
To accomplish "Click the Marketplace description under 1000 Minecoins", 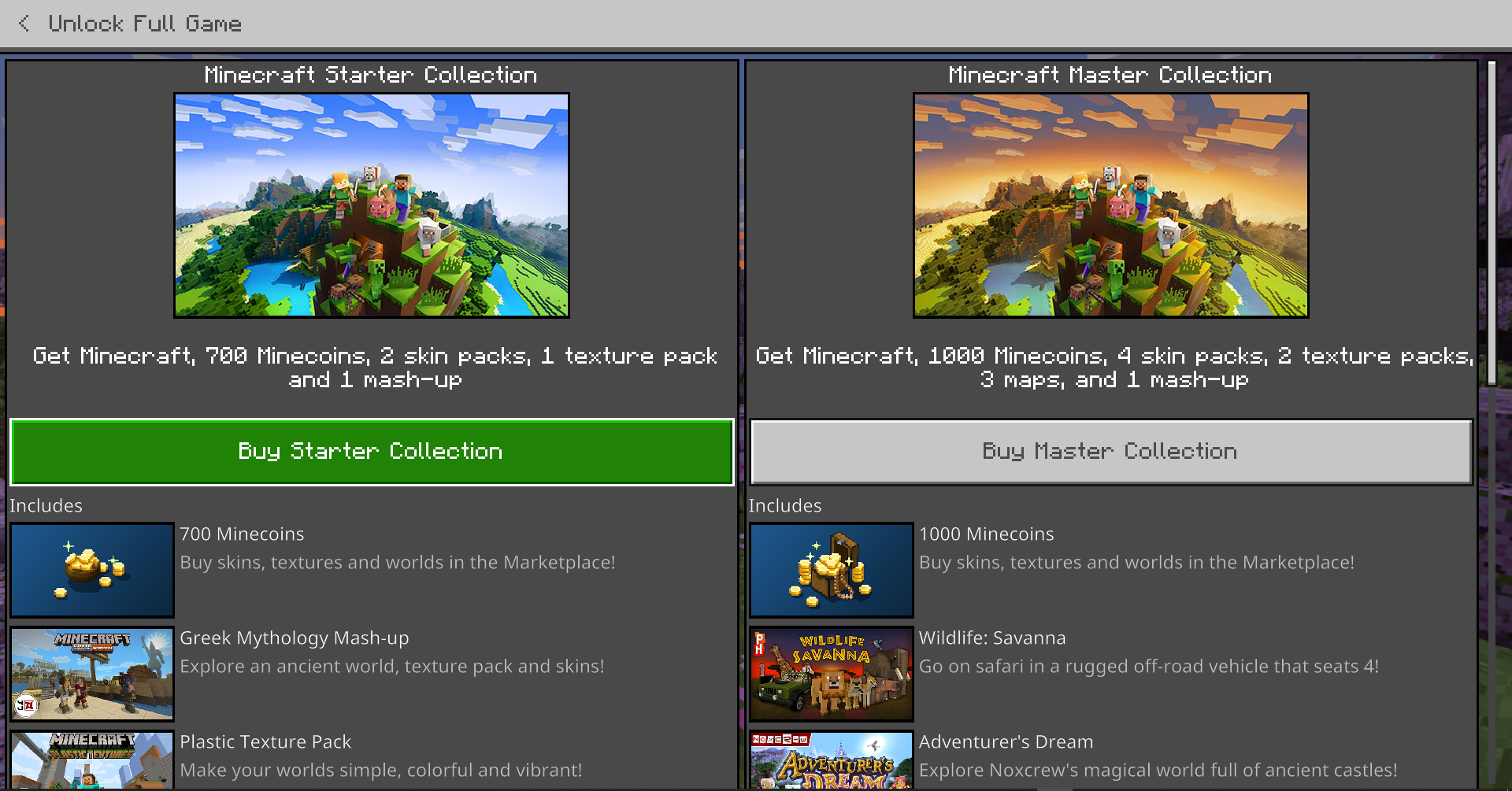I will coord(1137,563).
